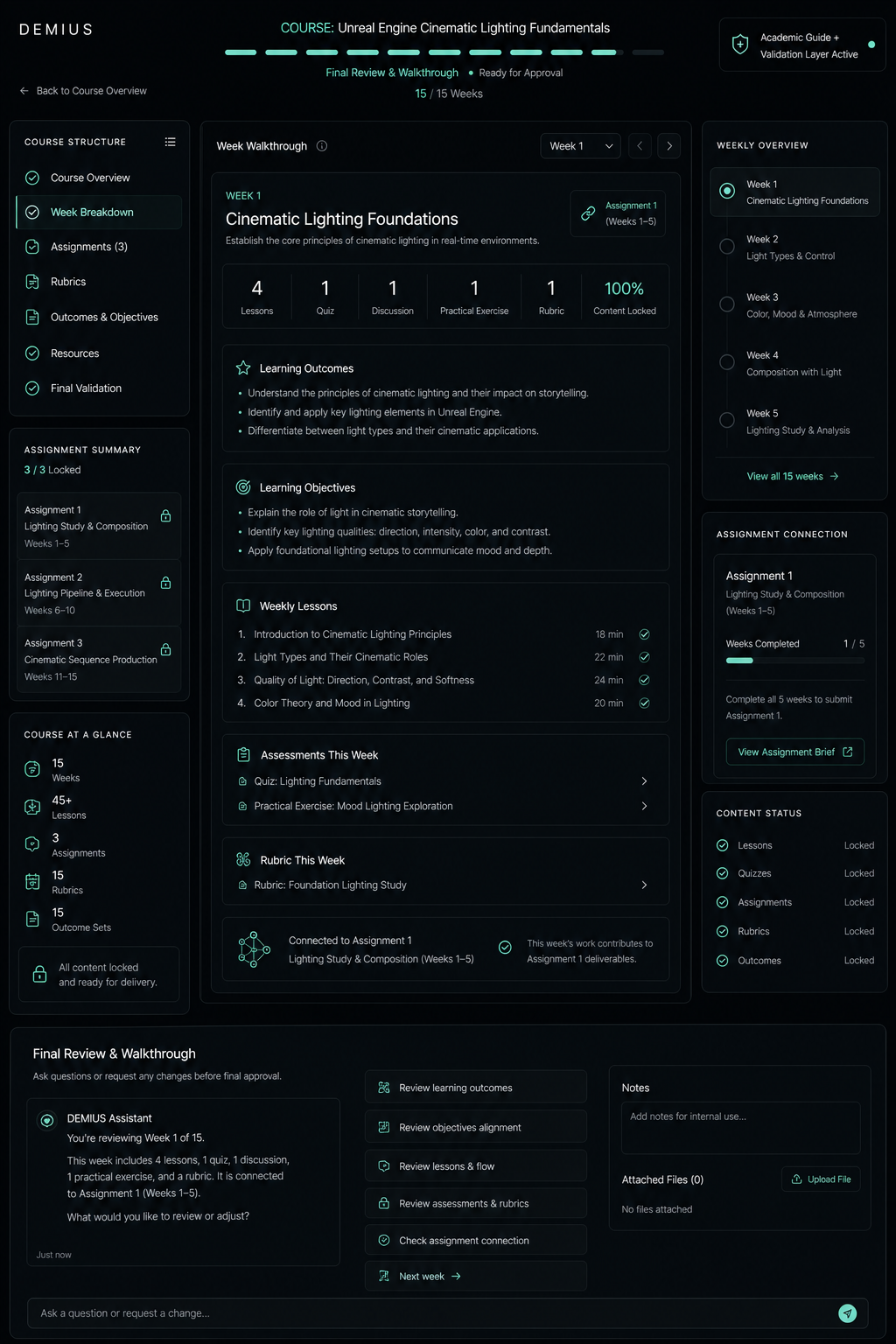Click the lock icon on Assignment 2 card
Image resolution: width=896 pixels, height=1344 pixels.
pos(166,583)
